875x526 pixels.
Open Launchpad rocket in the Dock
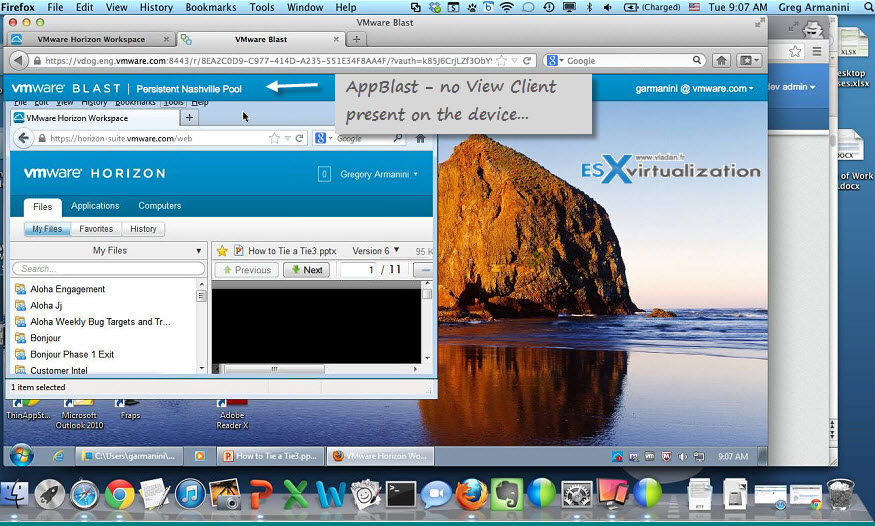50,494
